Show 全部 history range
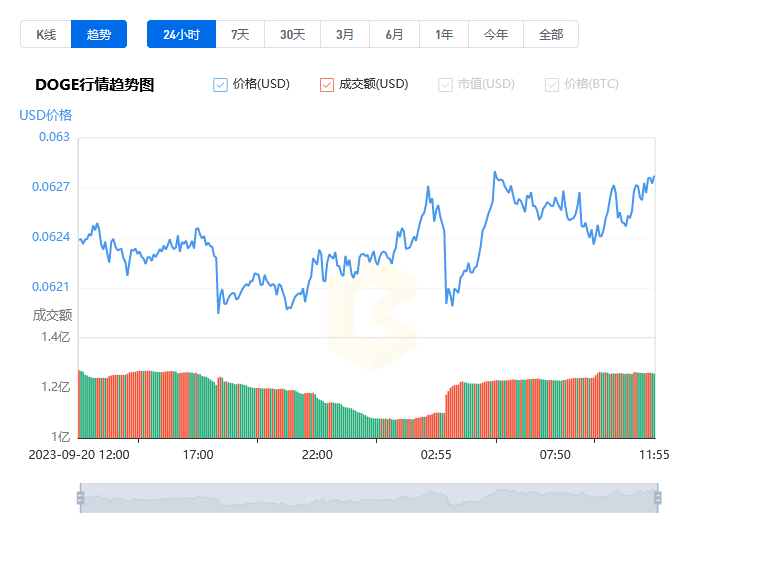780x563 pixels. coord(551,34)
